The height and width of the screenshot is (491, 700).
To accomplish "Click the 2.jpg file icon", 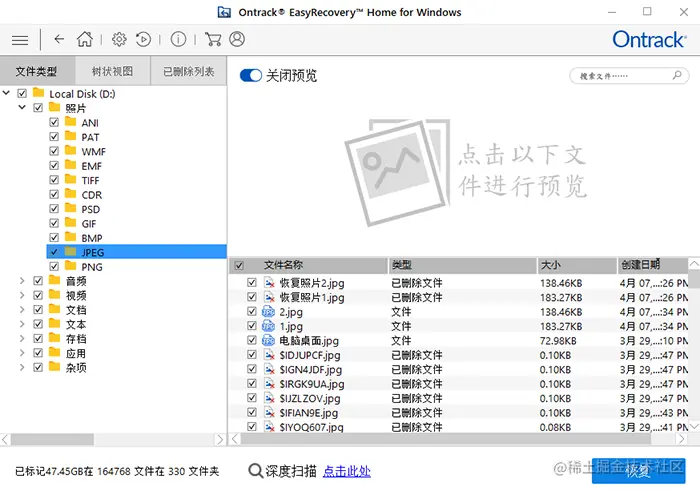I will pos(268,312).
